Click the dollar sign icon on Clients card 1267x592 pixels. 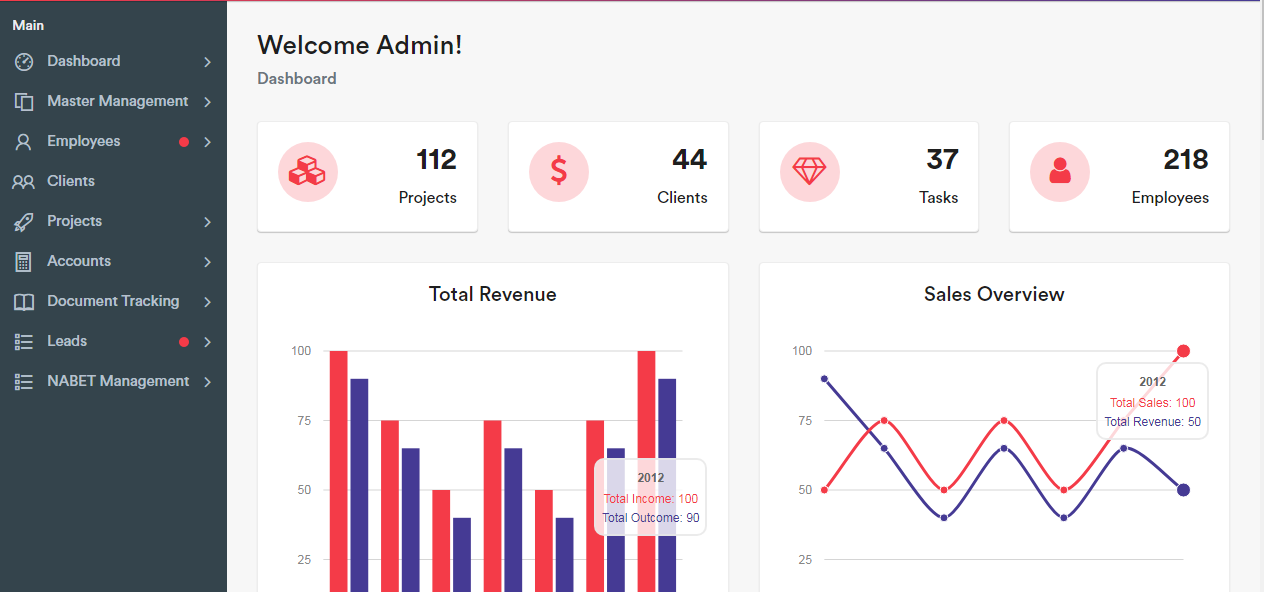558,172
